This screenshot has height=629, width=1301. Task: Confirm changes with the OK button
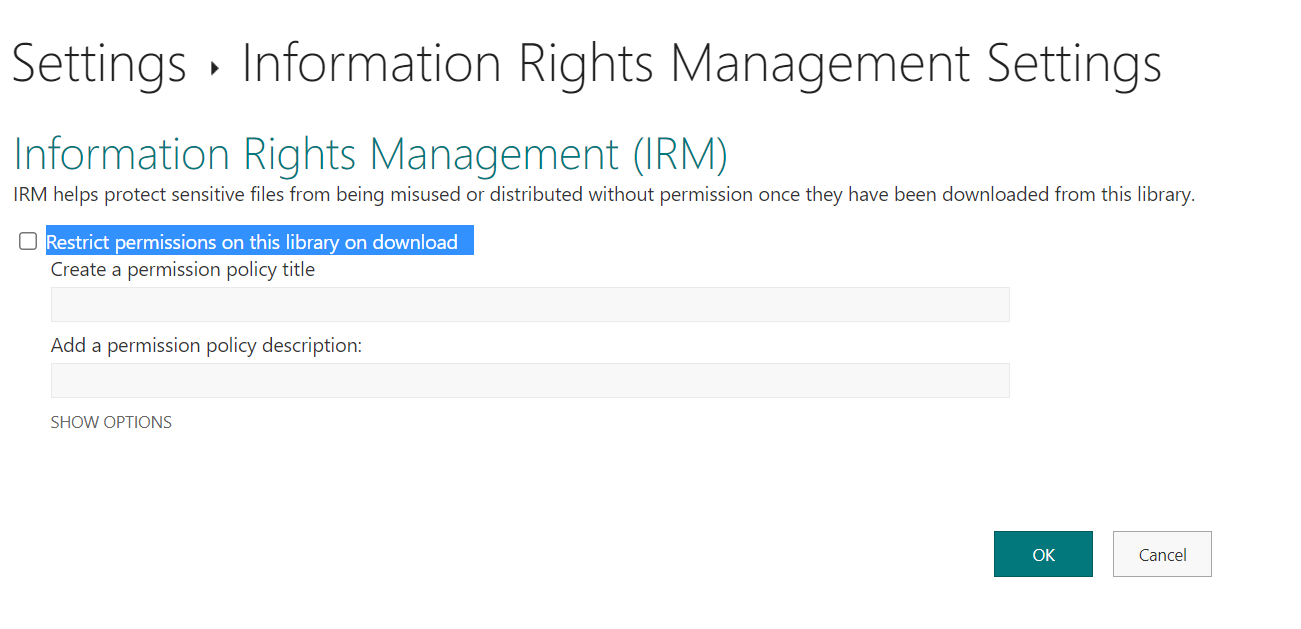pyautogui.click(x=1043, y=554)
